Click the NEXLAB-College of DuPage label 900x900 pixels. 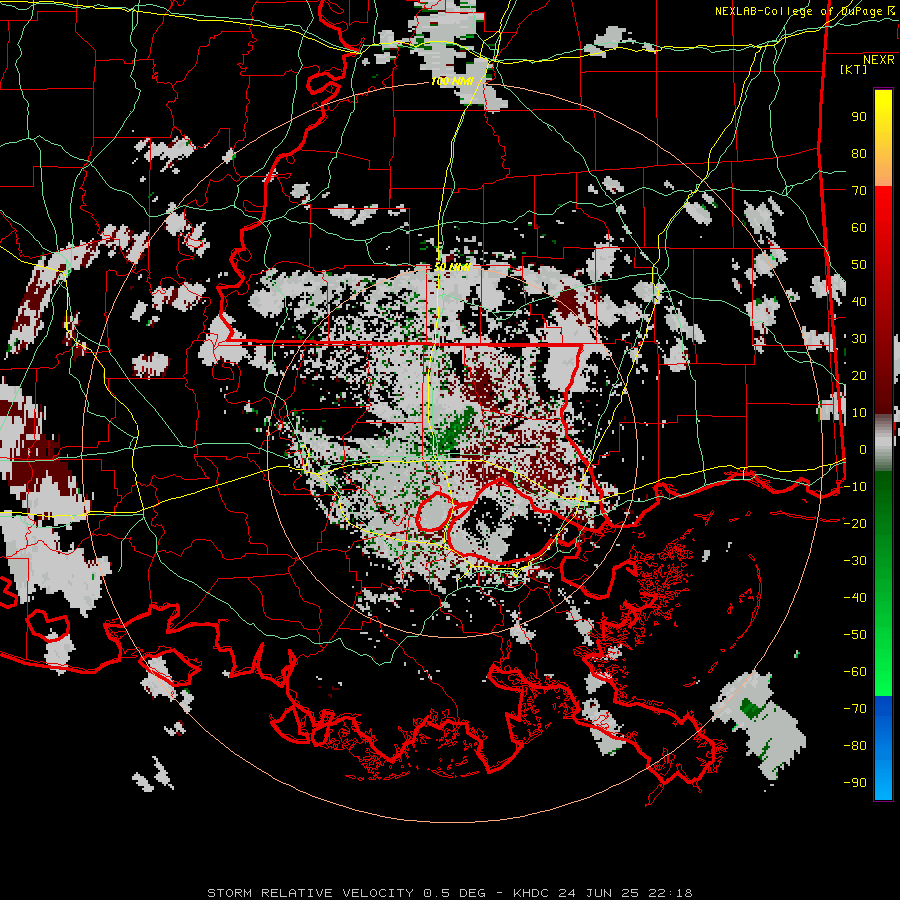pos(805,11)
